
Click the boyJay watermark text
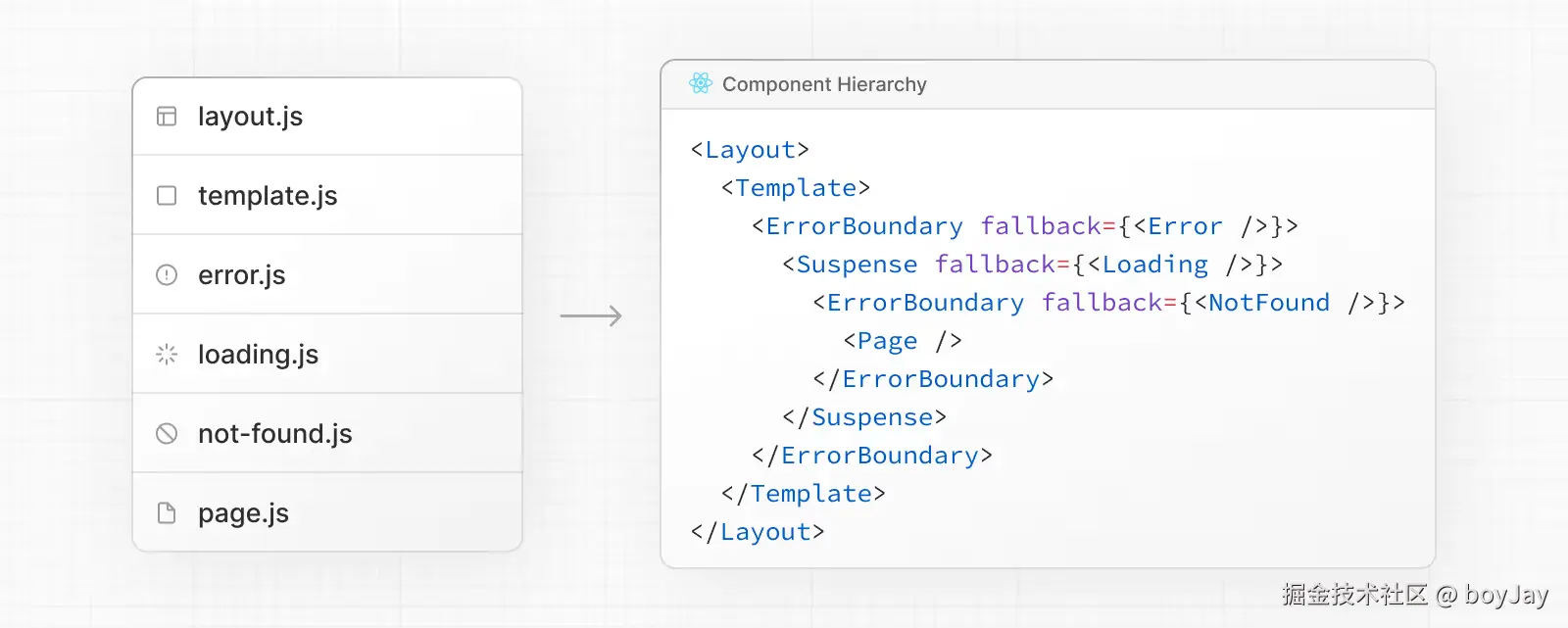pyautogui.click(x=1505, y=595)
